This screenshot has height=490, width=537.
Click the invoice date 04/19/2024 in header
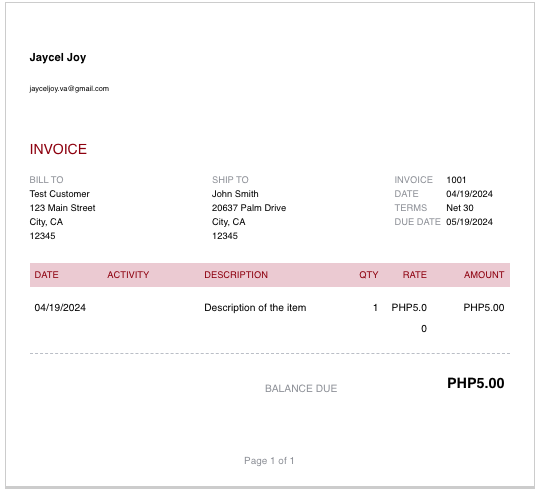pos(469,194)
